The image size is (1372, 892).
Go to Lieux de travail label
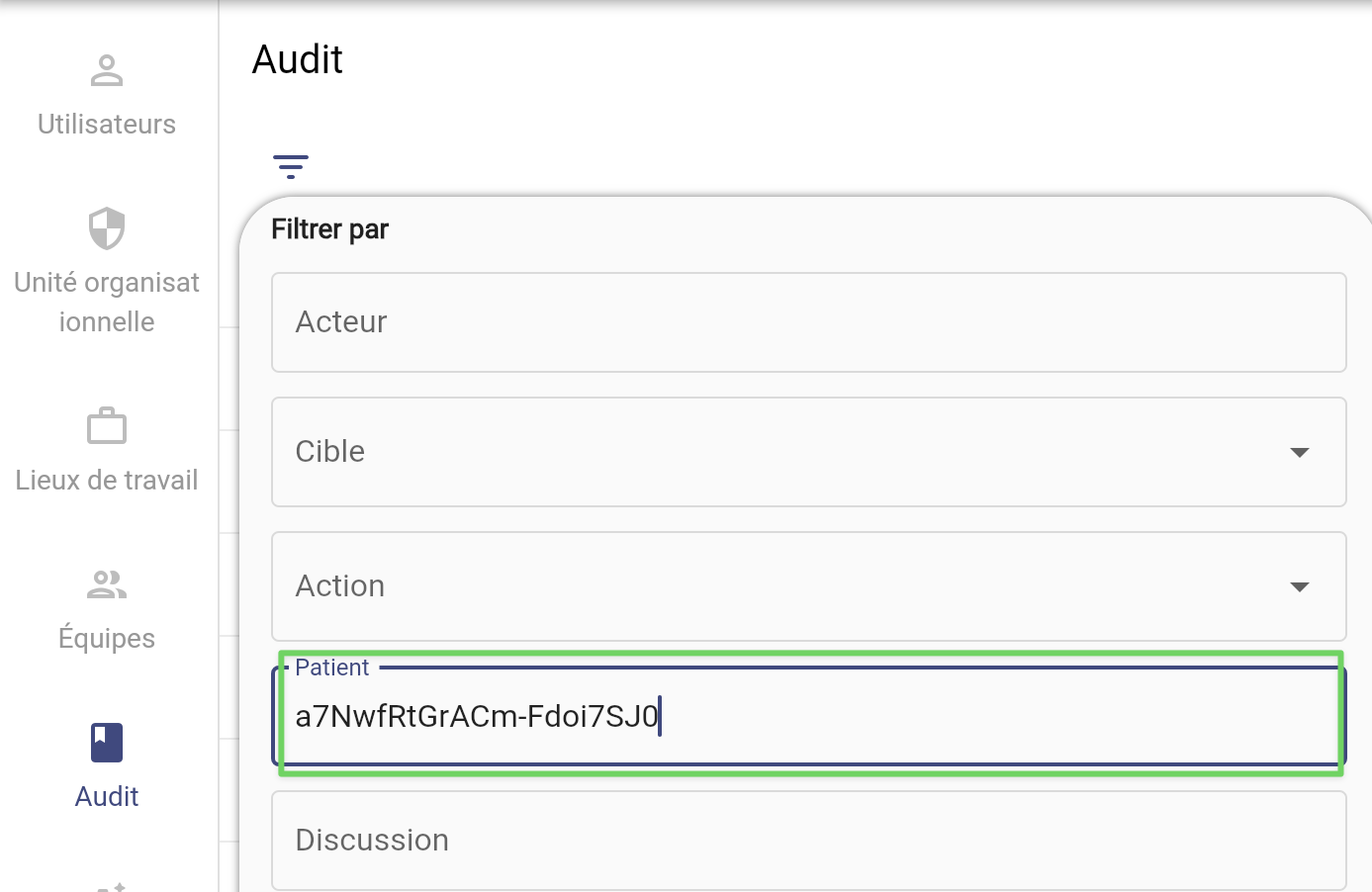click(107, 481)
